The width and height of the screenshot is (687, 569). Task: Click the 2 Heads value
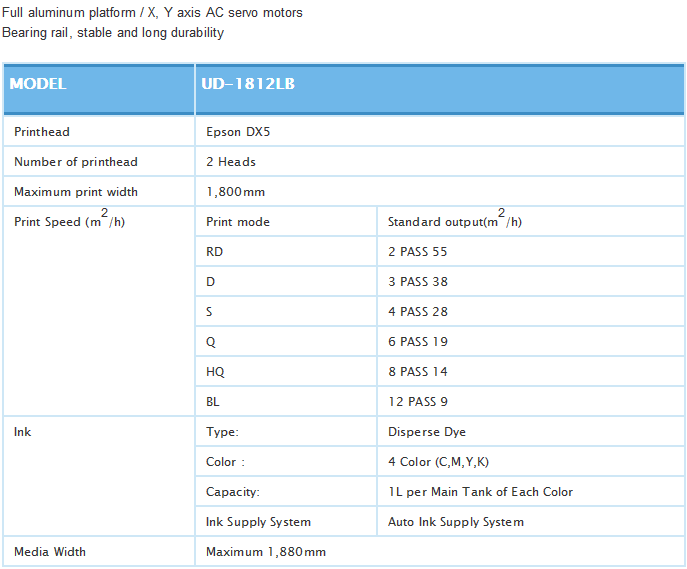231,162
